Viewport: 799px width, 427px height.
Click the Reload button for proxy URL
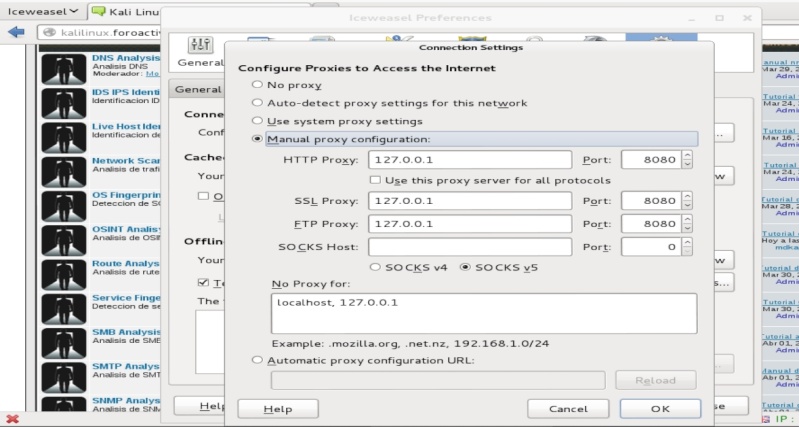tap(655, 381)
